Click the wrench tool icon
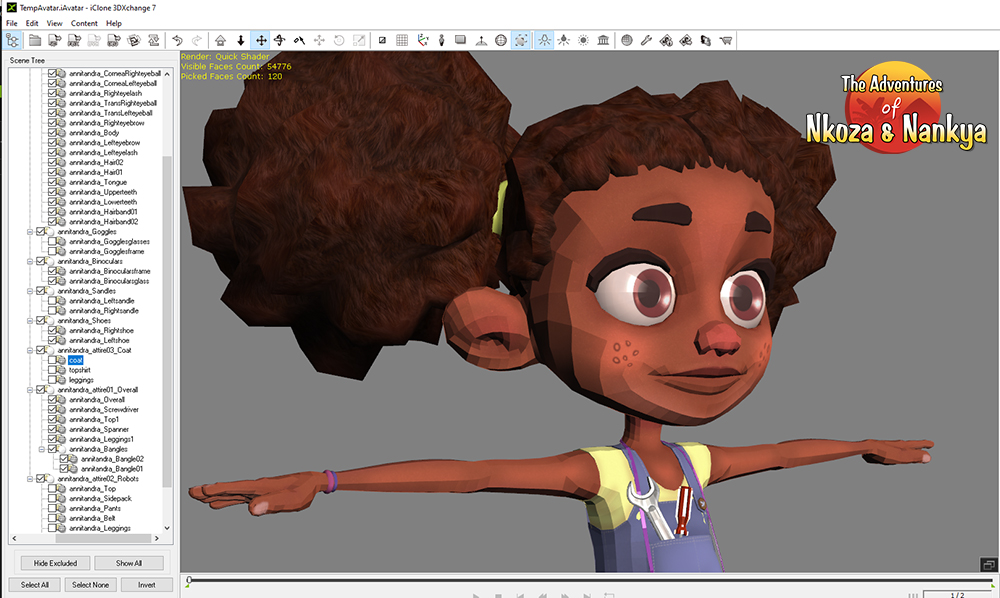Image resolution: width=1000 pixels, height=598 pixels. click(x=647, y=40)
